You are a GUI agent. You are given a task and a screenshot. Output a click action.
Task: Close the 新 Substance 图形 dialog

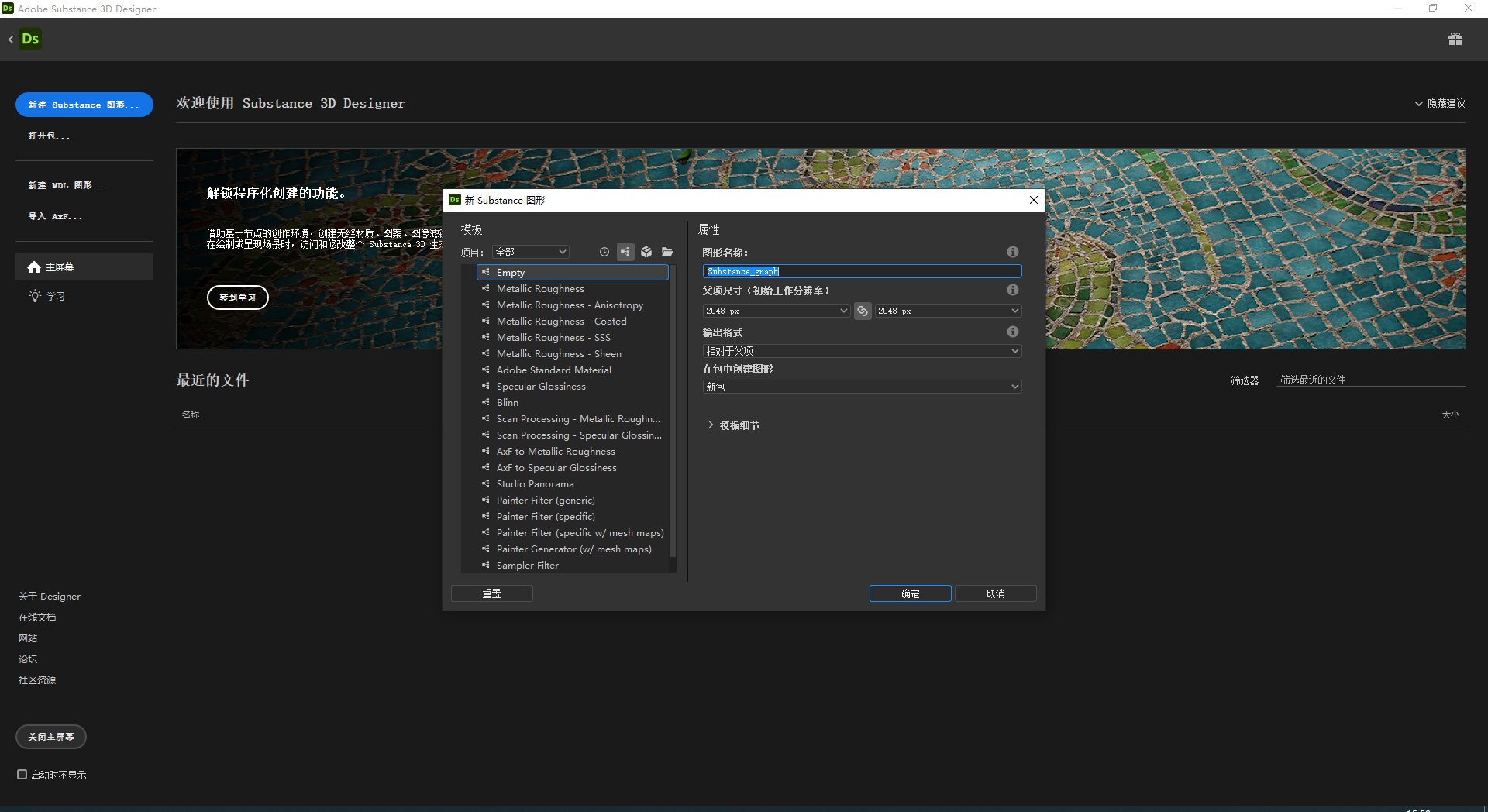[x=1033, y=200]
